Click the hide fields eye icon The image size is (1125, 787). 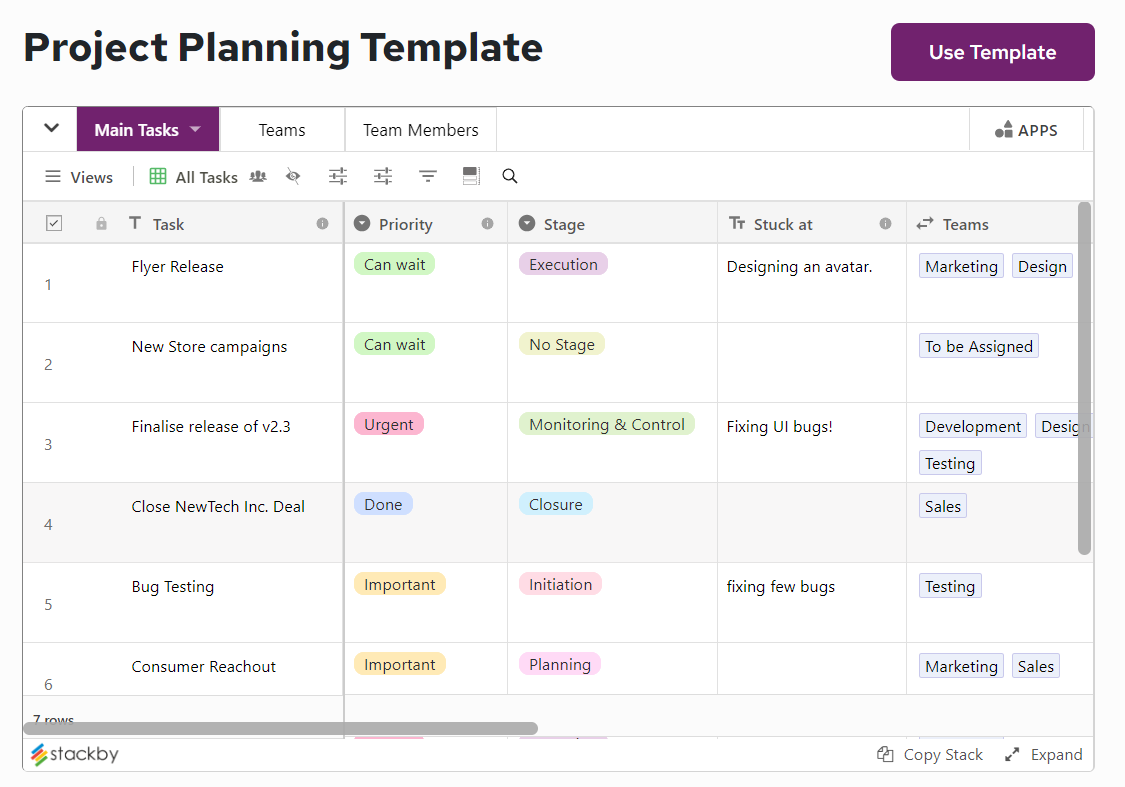[292, 176]
